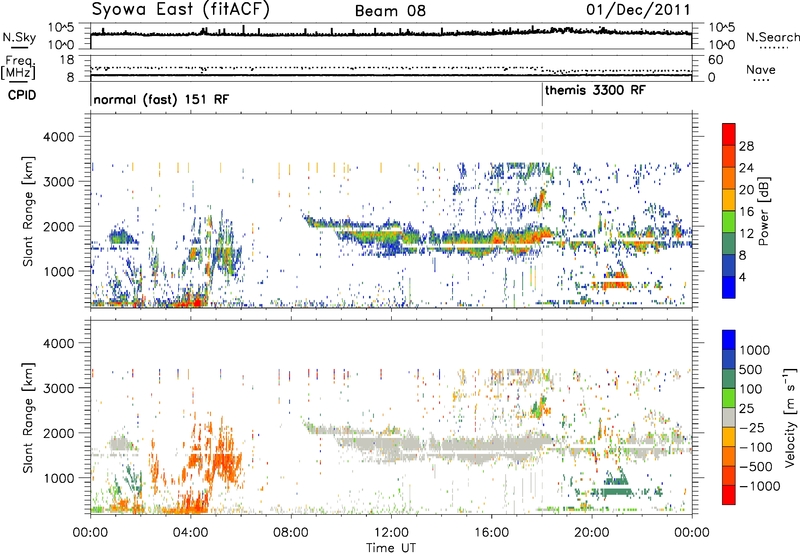Click the "4000" tick on power panel
This screenshot has width=800, height=554.
tap(59, 137)
